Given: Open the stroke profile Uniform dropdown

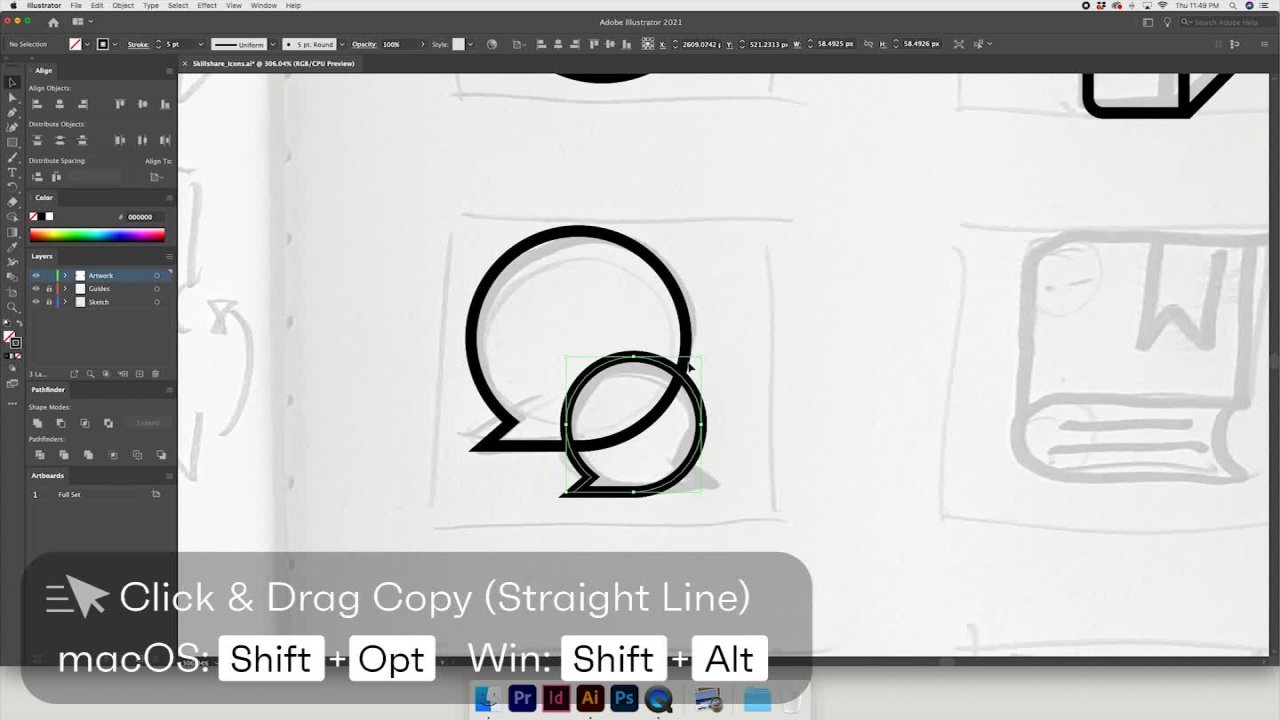Looking at the screenshot, I should tap(243, 44).
